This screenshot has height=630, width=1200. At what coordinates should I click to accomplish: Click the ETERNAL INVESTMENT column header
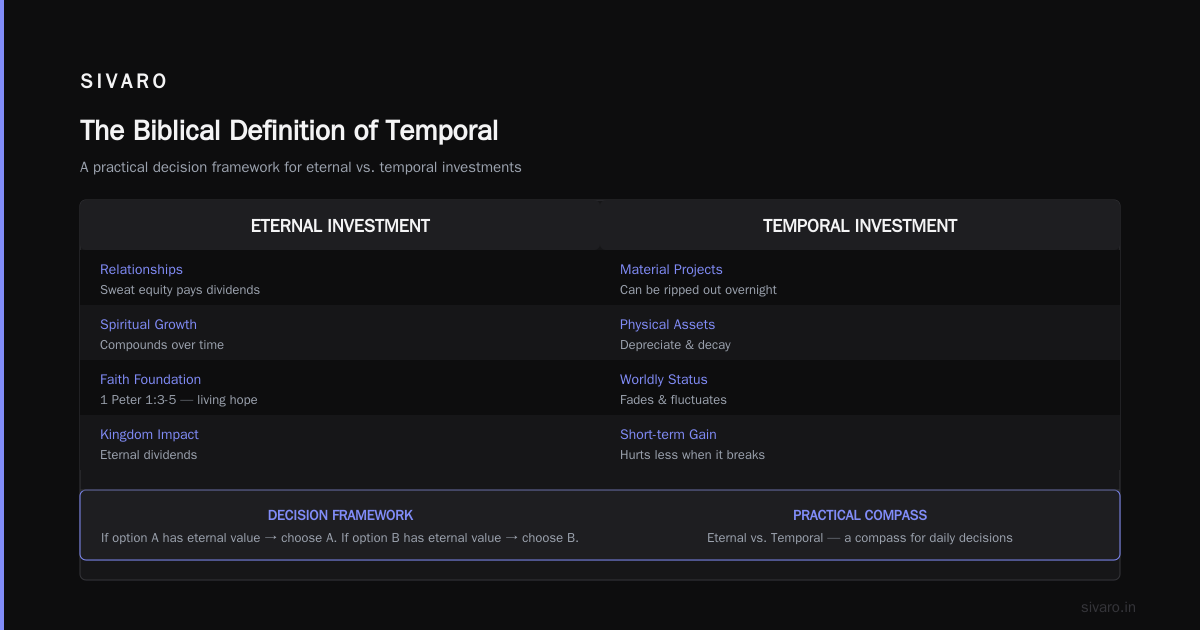340,226
